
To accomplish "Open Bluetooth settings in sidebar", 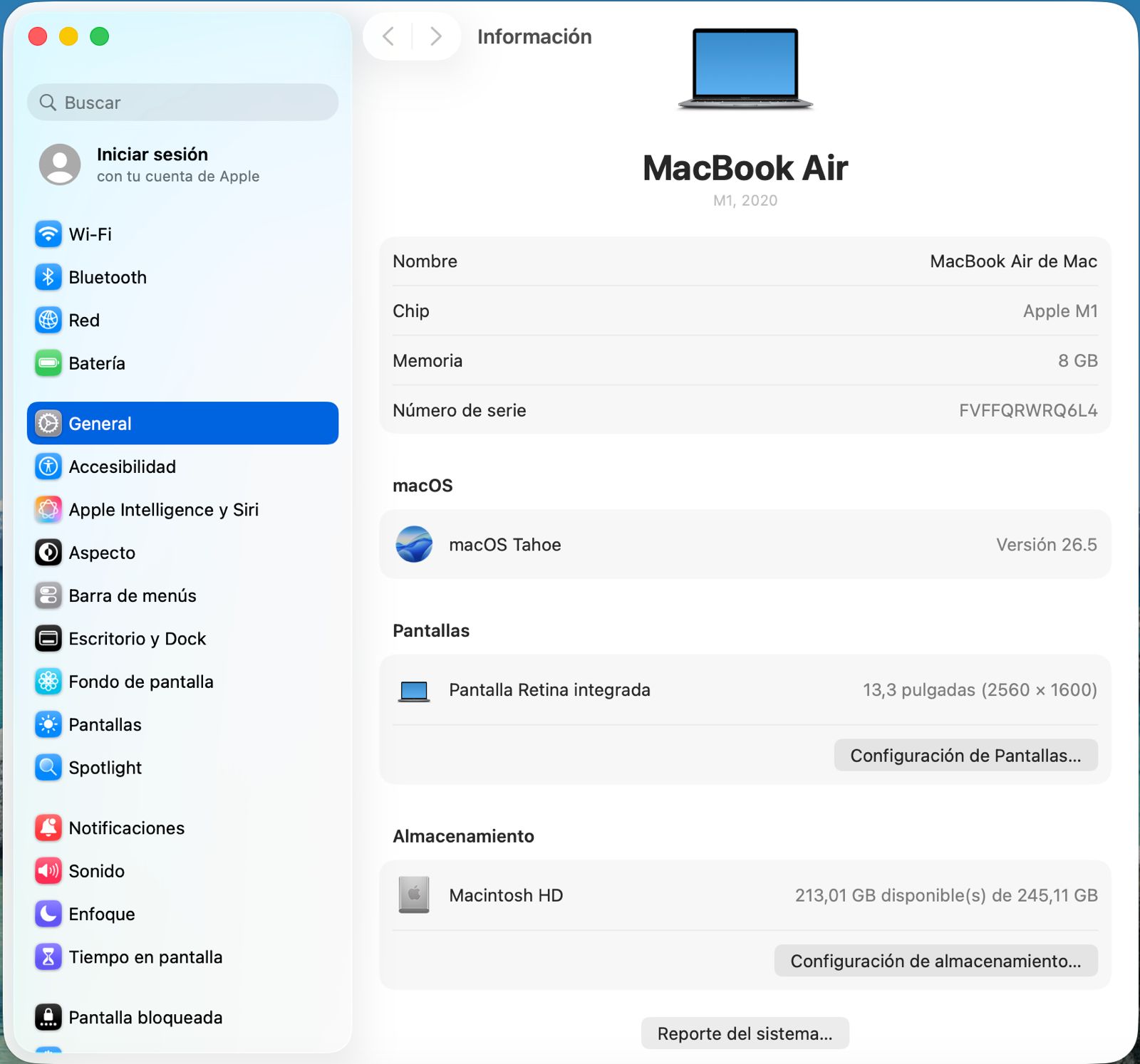I will [182, 277].
